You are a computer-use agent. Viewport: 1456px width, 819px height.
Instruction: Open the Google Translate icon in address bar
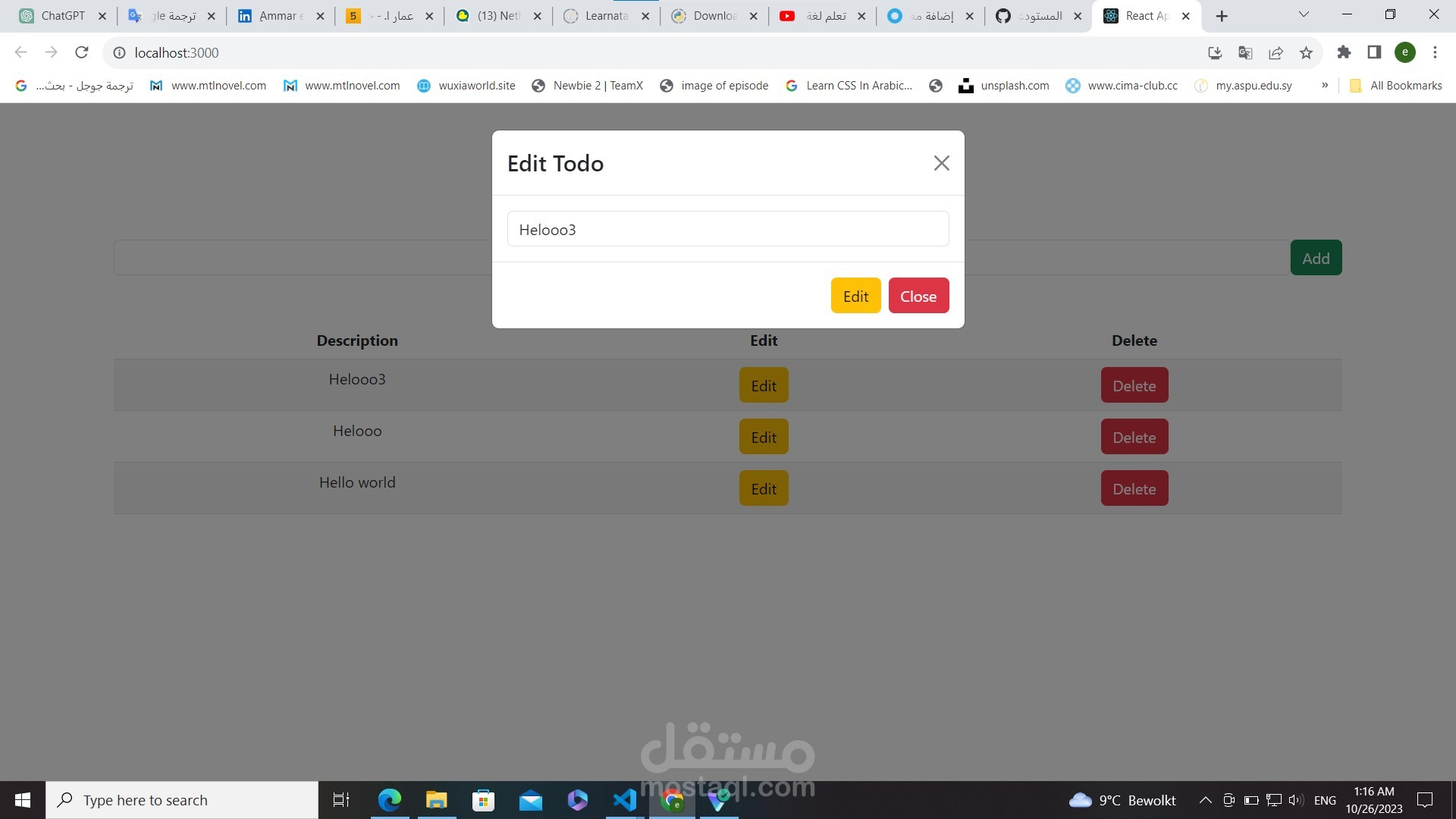coord(1245,52)
